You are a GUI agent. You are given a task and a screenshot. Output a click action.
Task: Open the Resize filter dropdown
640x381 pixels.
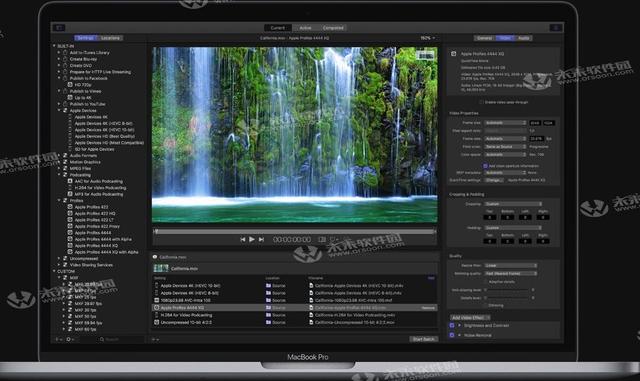point(511,265)
